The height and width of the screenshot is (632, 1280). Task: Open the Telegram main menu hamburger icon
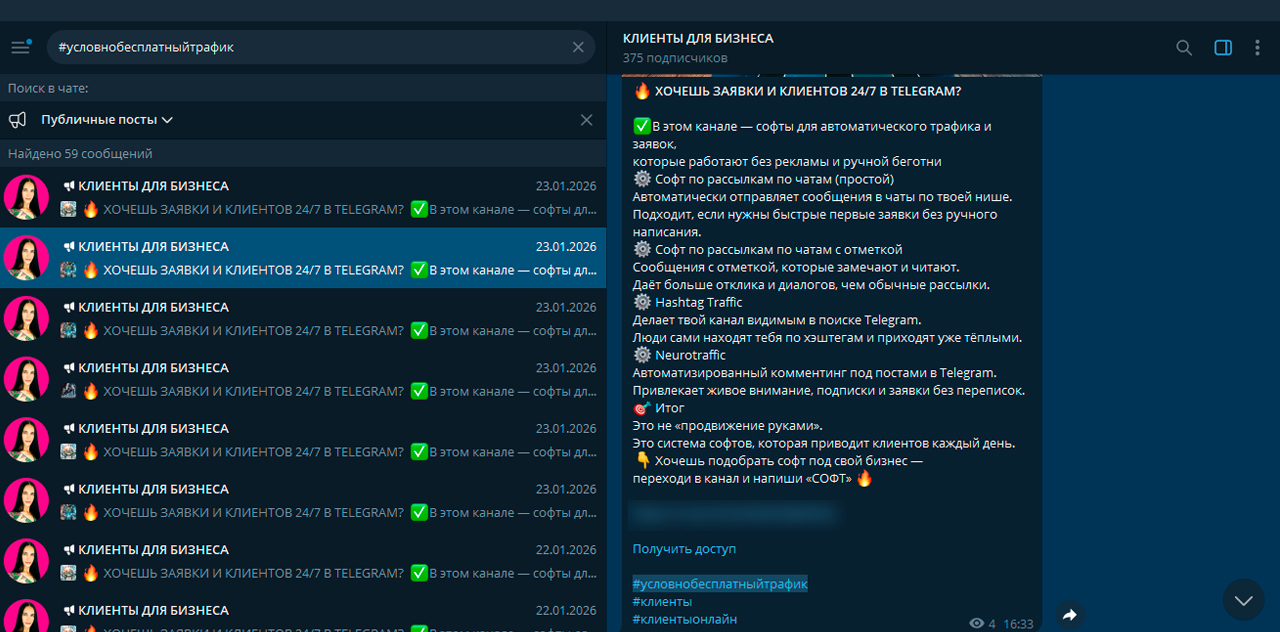[20, 47]
